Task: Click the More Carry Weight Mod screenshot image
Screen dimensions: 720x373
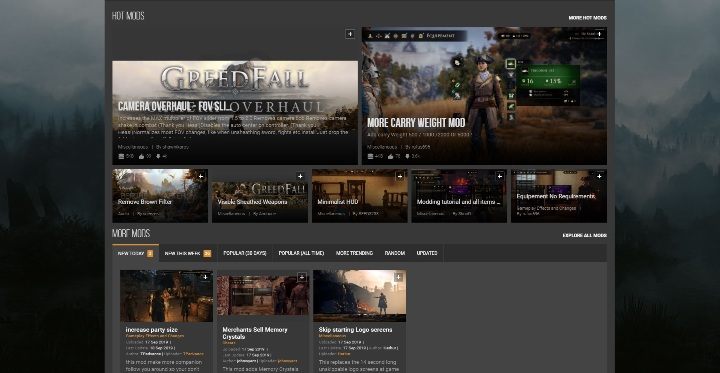Action: 484,96
